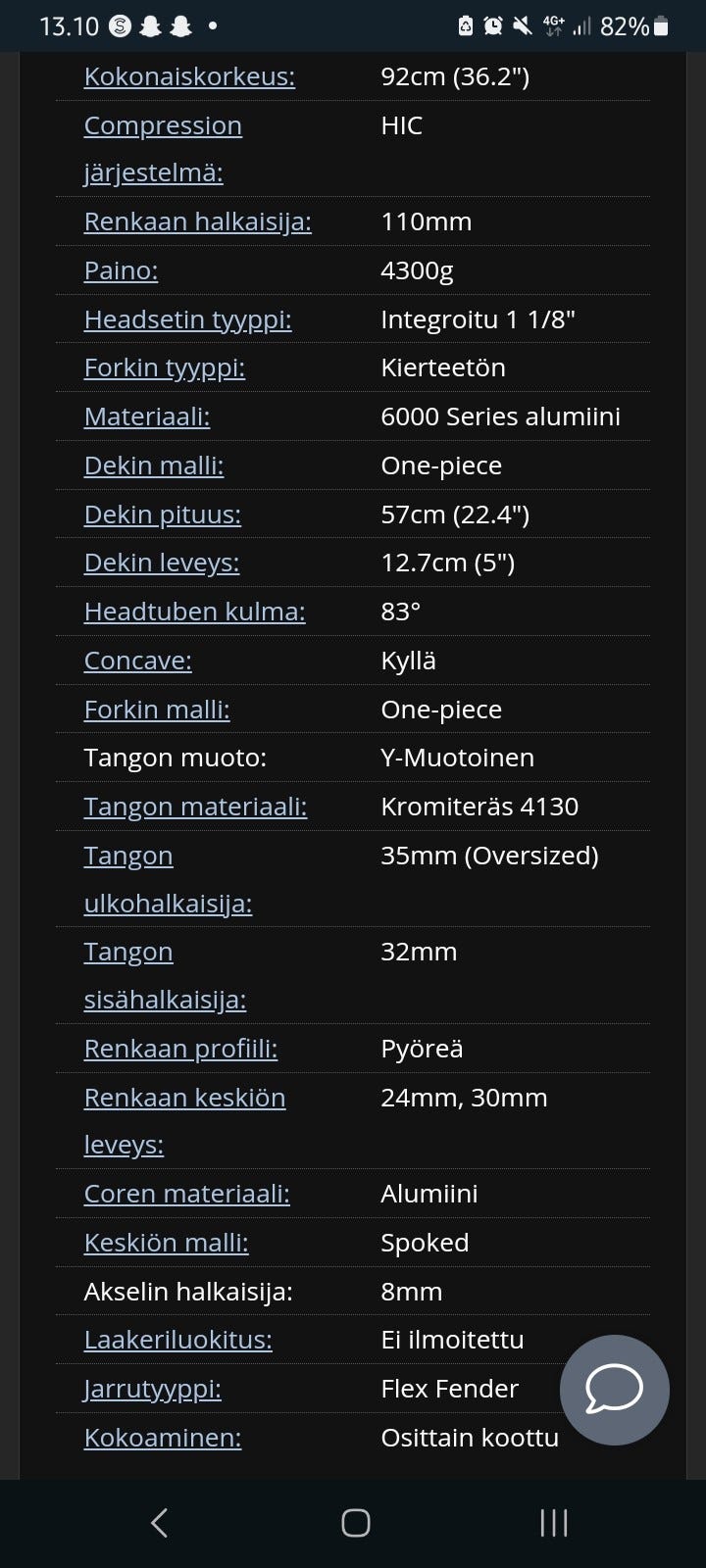The width and height of the screenshot is (706, 1568).
Task: Tap the alarm clock status icon
Action: coord(493,26)
